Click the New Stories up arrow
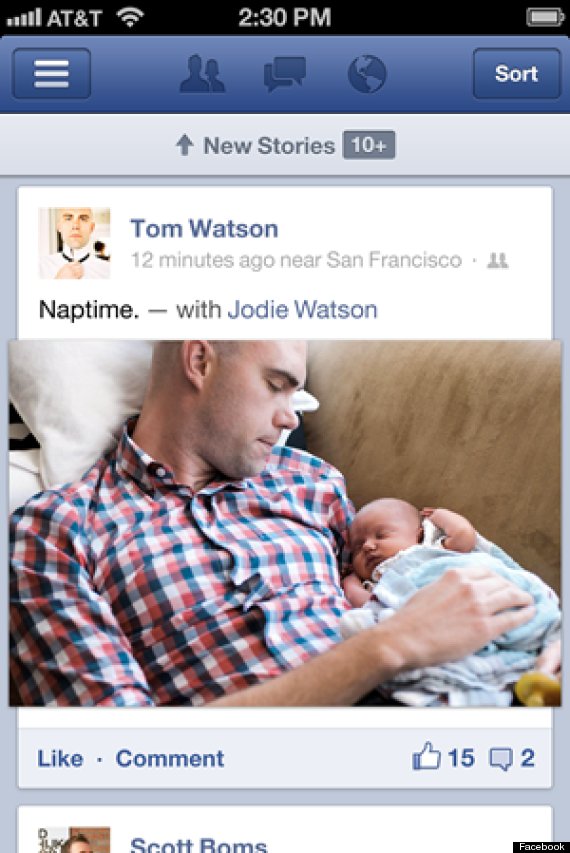This screenshot has width=570, height=853. pos(184,145)
